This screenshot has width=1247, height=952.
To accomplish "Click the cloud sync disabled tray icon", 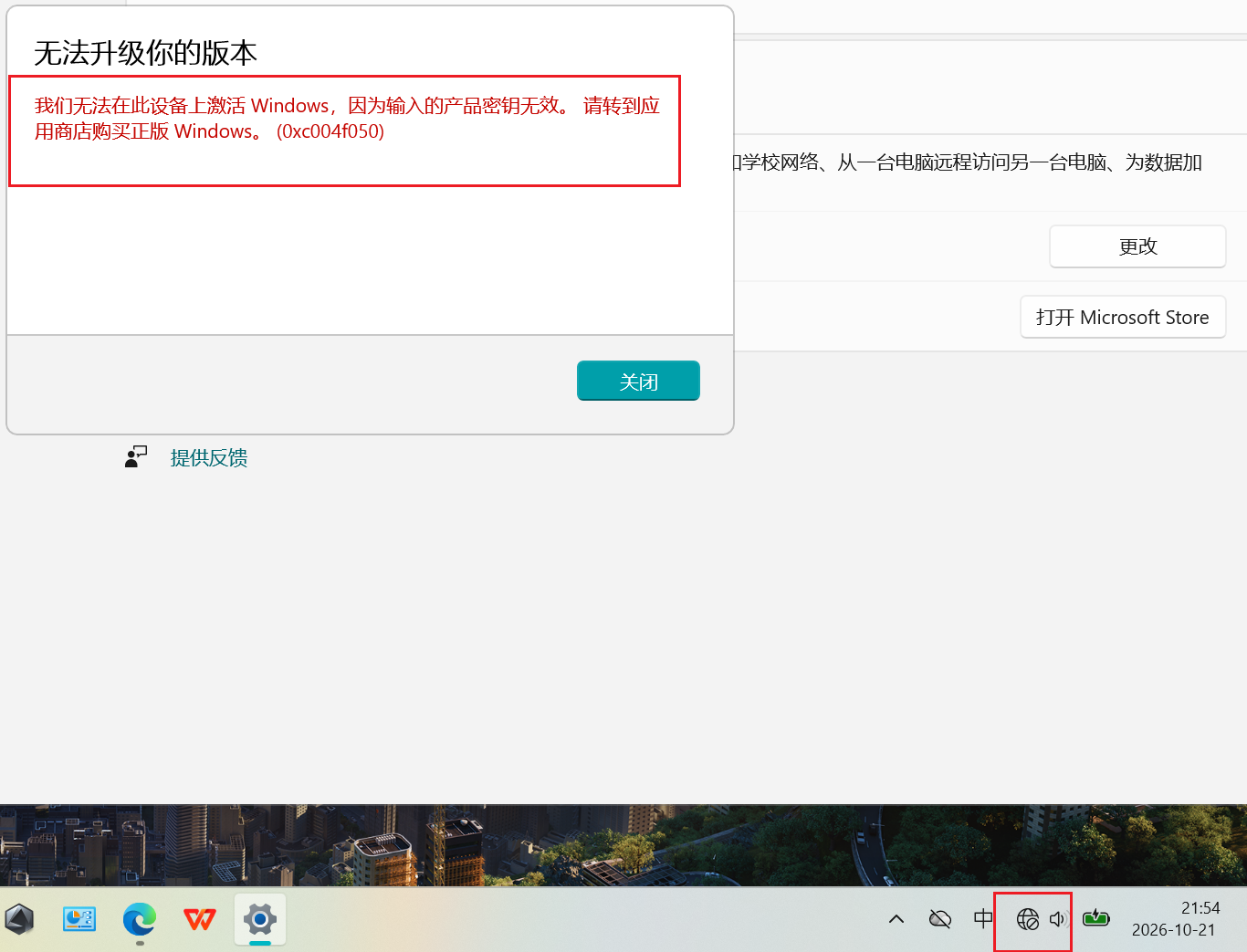I will click(x=940, y=919).
